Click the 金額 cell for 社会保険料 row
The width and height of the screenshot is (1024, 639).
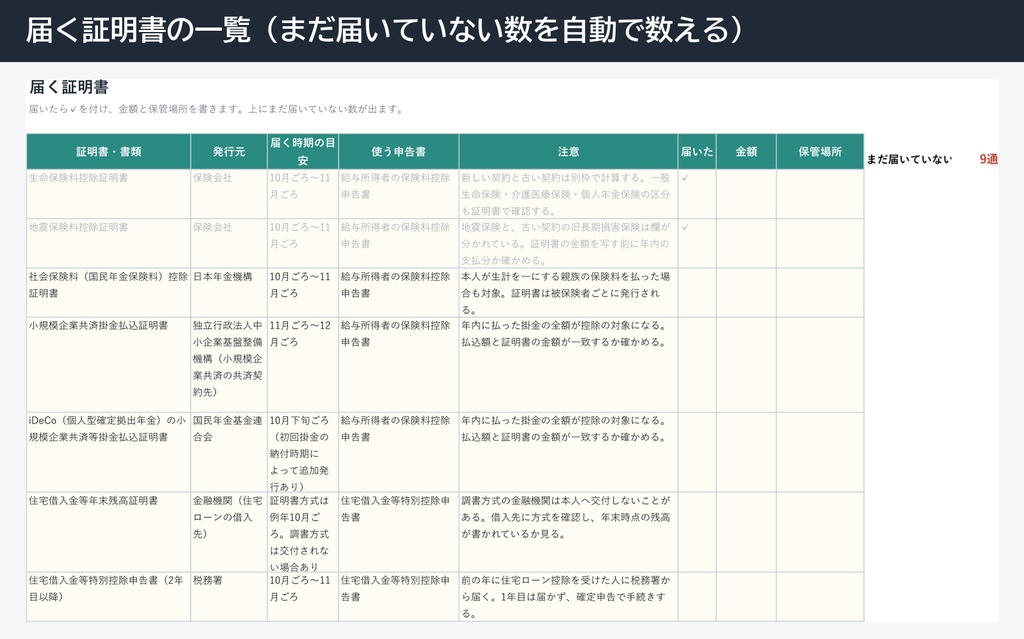tap(746, 293)
